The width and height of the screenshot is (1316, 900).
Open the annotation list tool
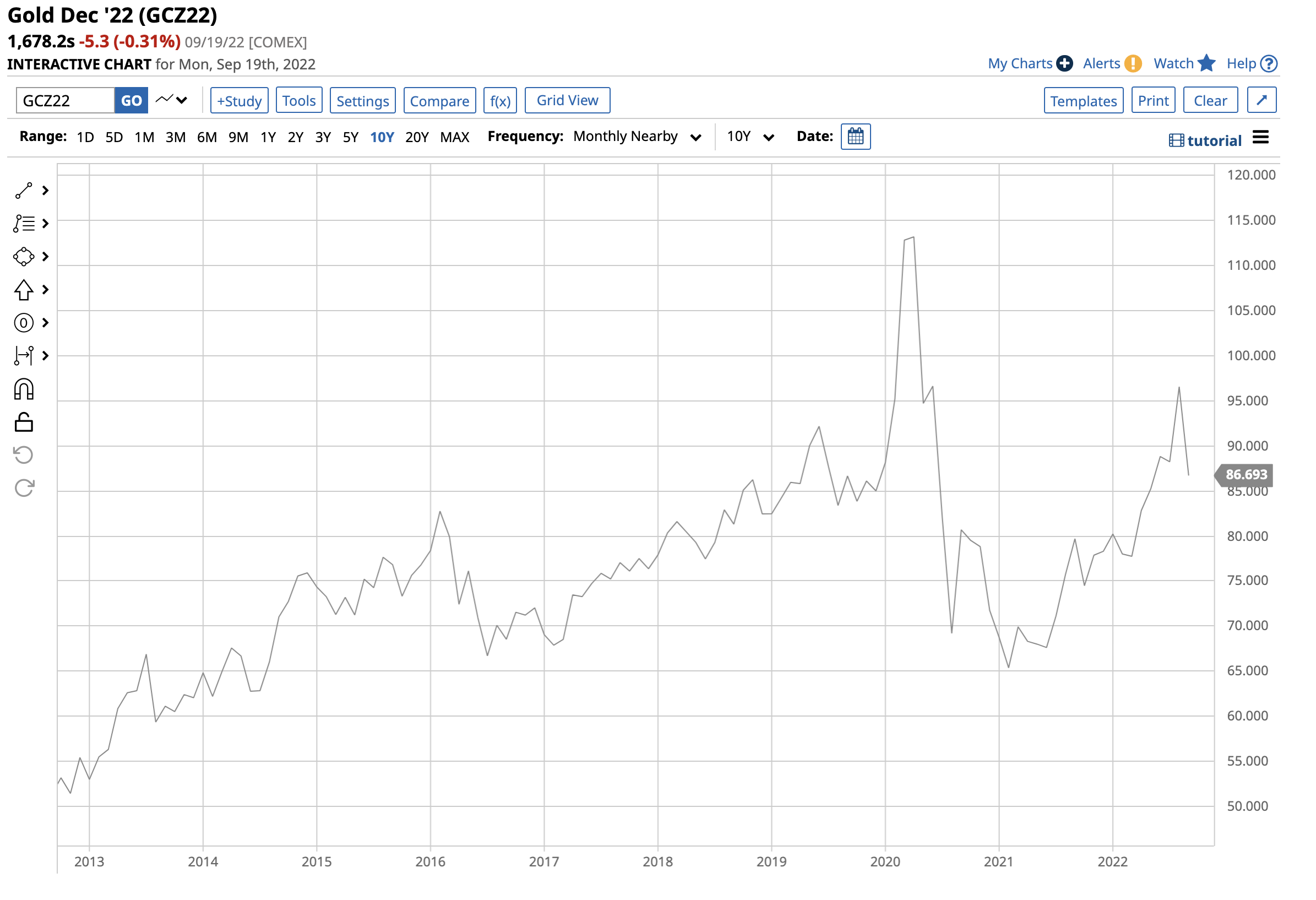[x=24, y=224]
